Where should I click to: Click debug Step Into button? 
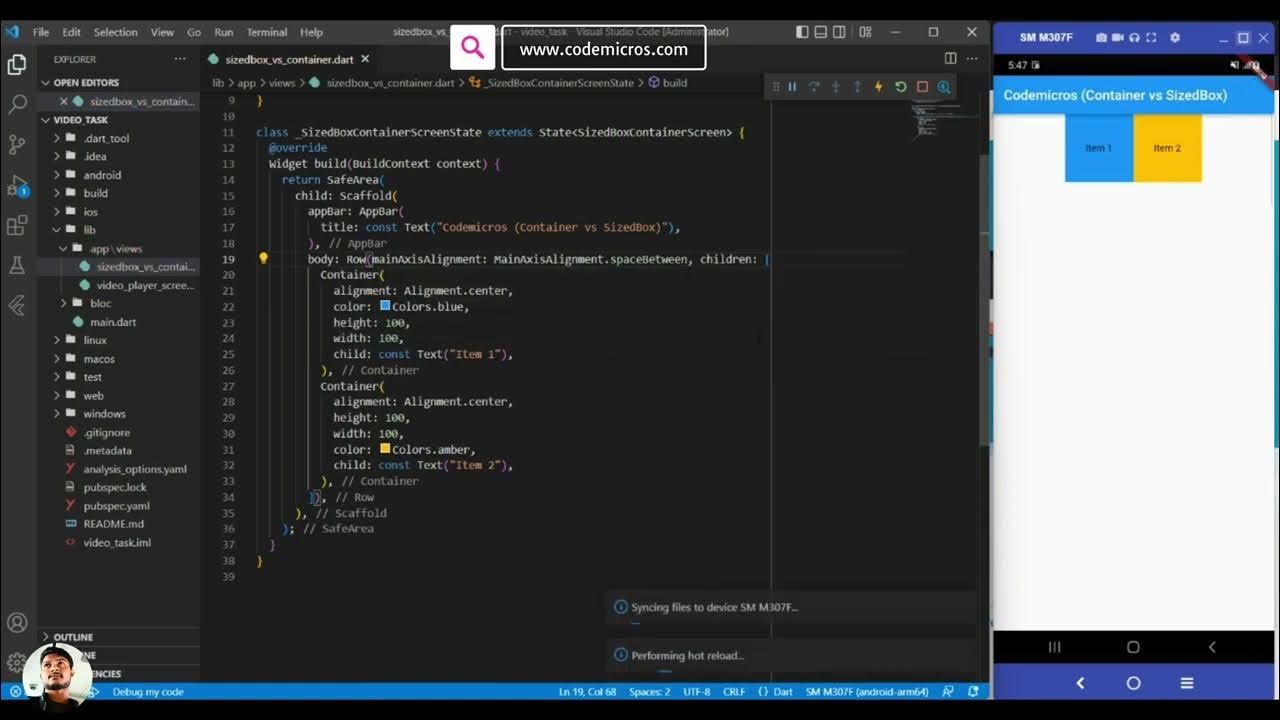tap(836, 87)
